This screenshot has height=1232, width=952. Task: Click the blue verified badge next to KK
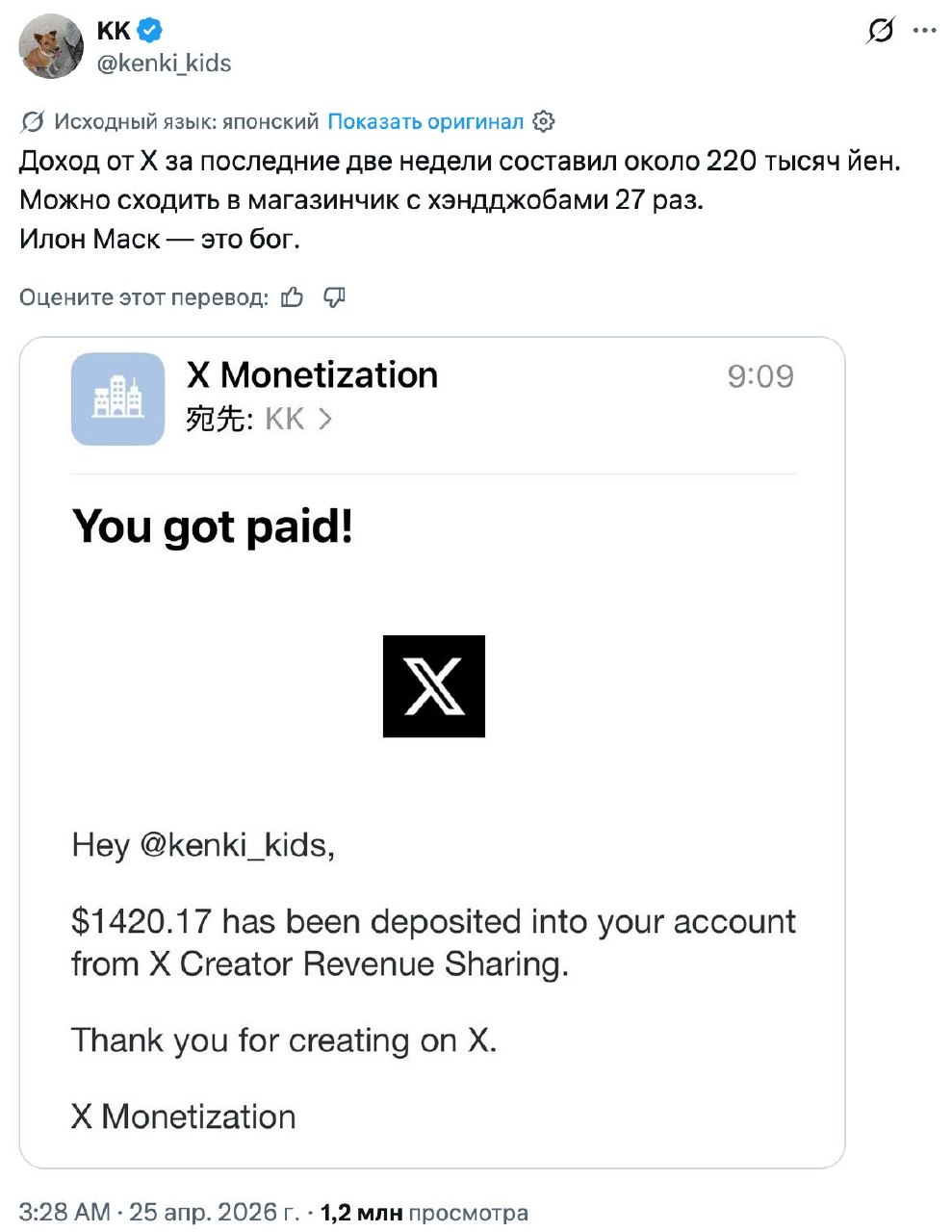pyautogui.click(x=149, y=31)
